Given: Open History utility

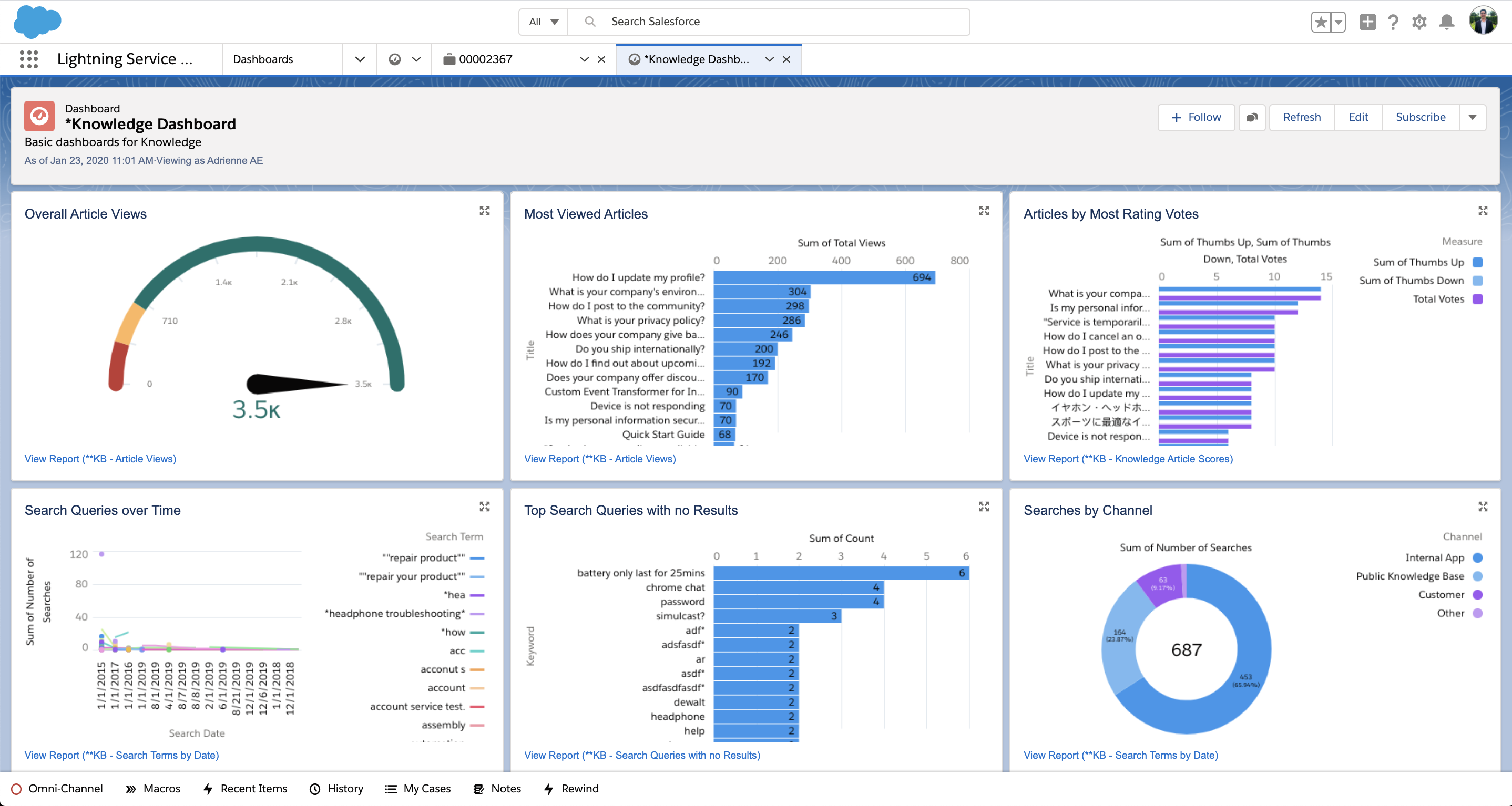Looking at the screenshot, I should [336, 789].
